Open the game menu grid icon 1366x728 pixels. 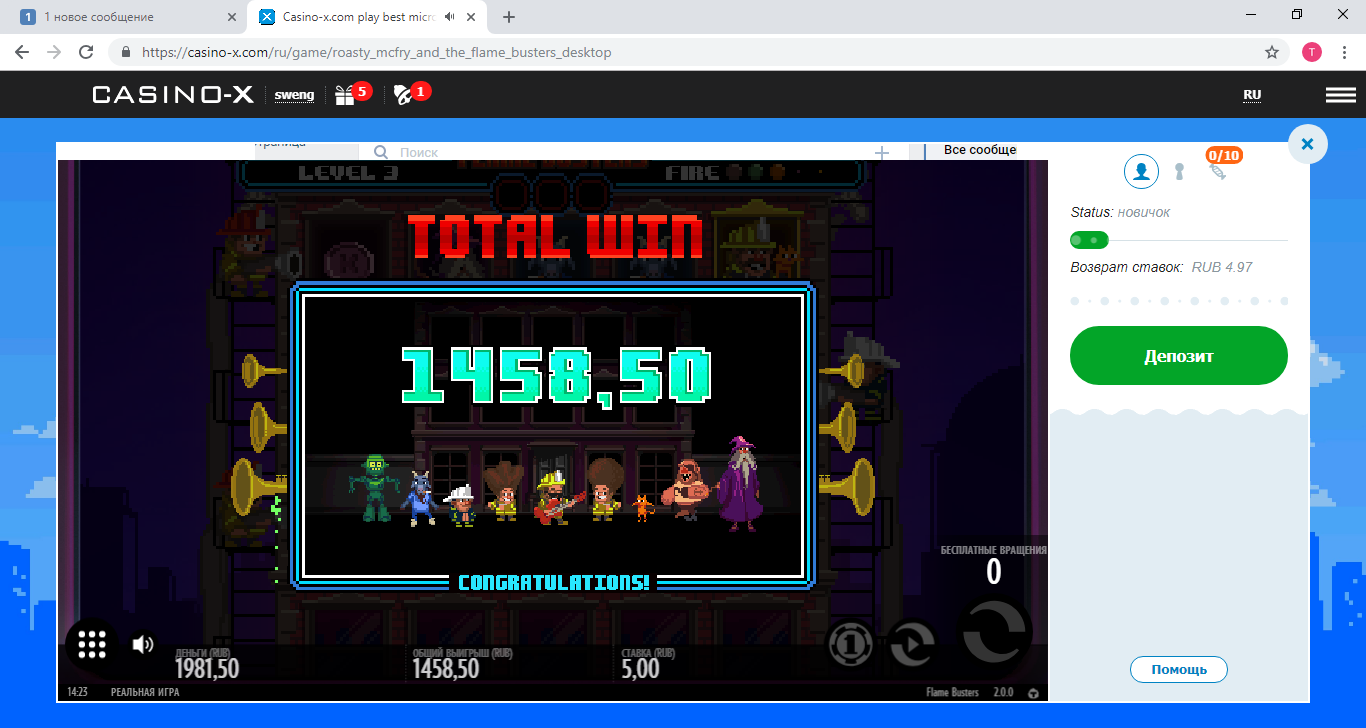[90, 645]
